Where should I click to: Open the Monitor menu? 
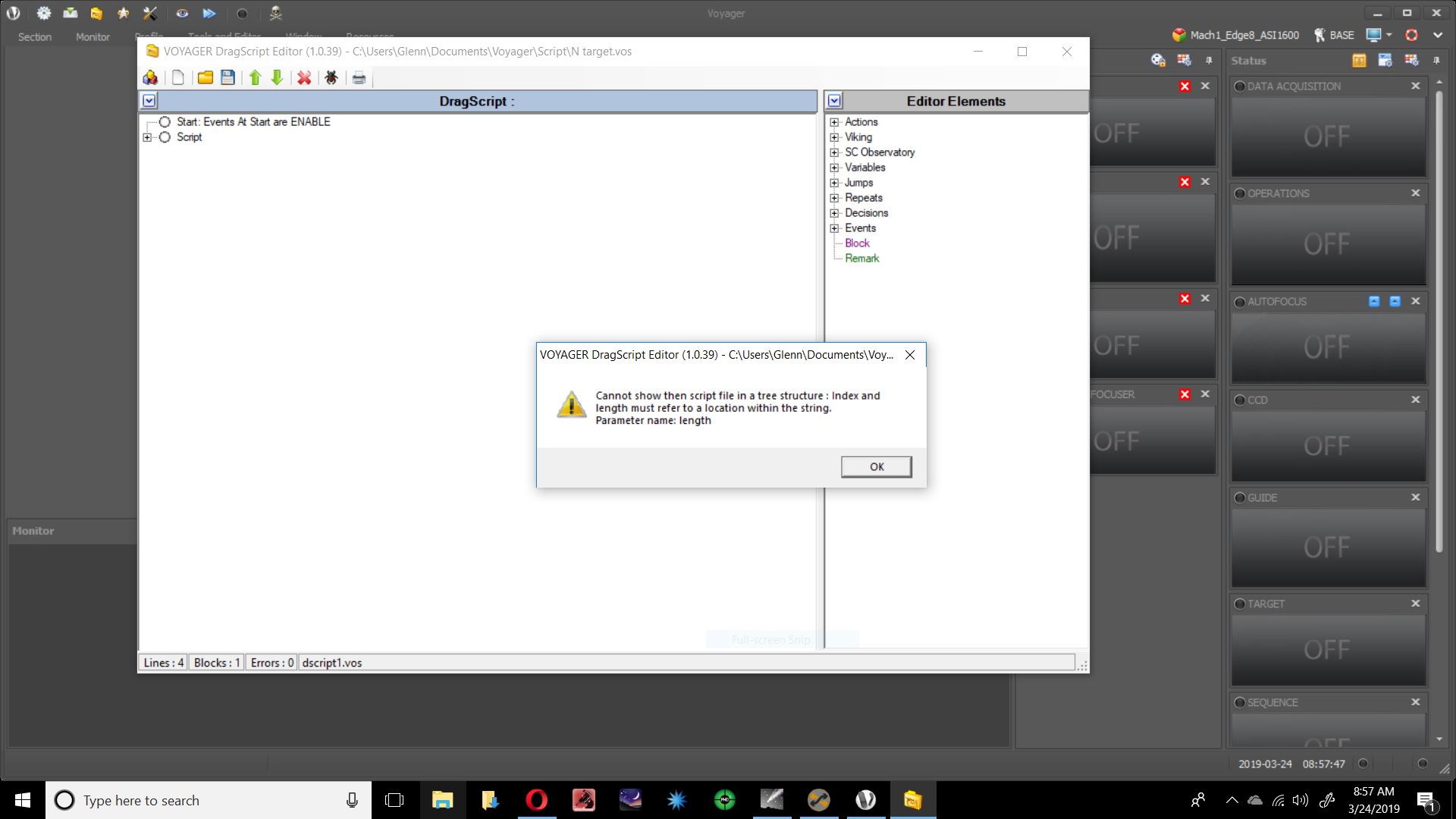coord(93,36)
